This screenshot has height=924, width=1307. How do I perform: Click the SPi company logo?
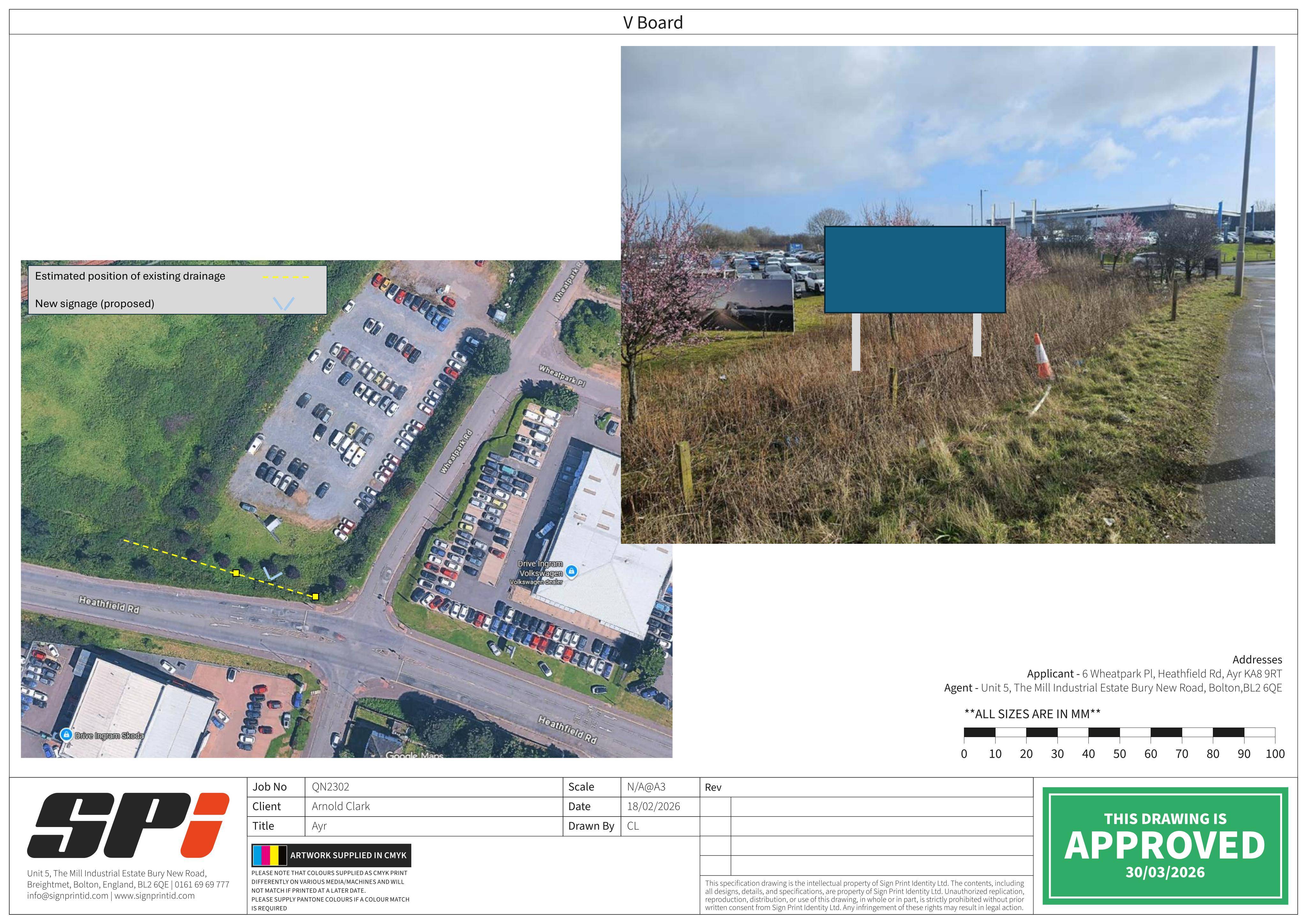coord(128,825)
